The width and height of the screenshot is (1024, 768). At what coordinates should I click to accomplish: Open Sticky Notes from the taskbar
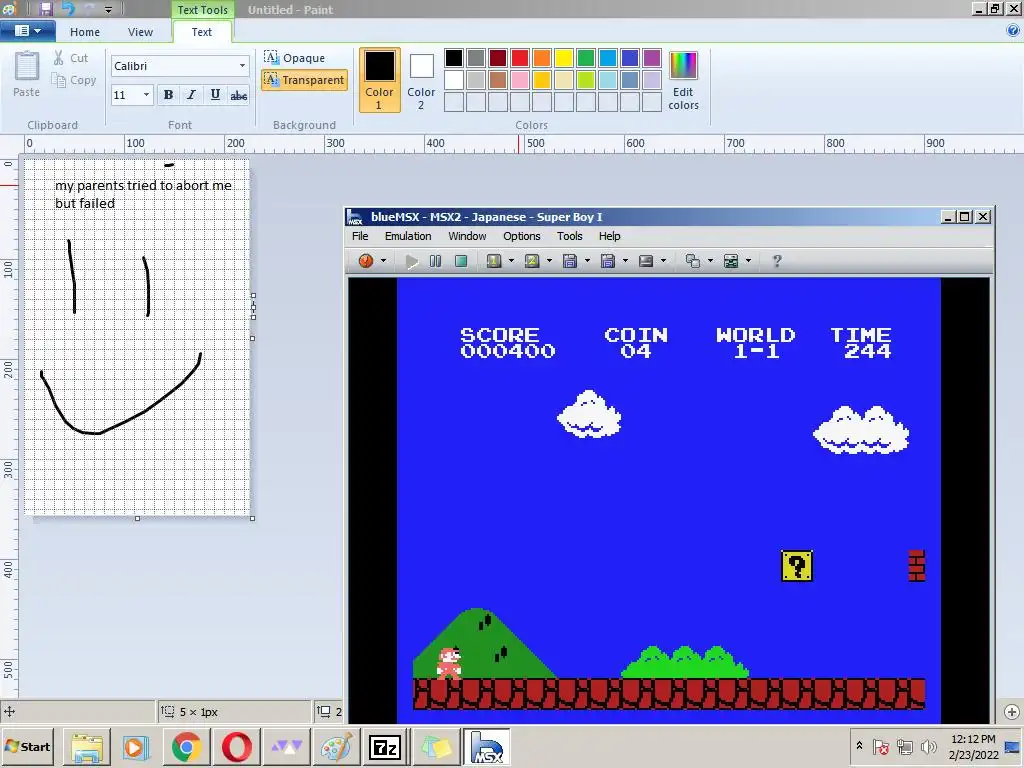coord(435,747)
